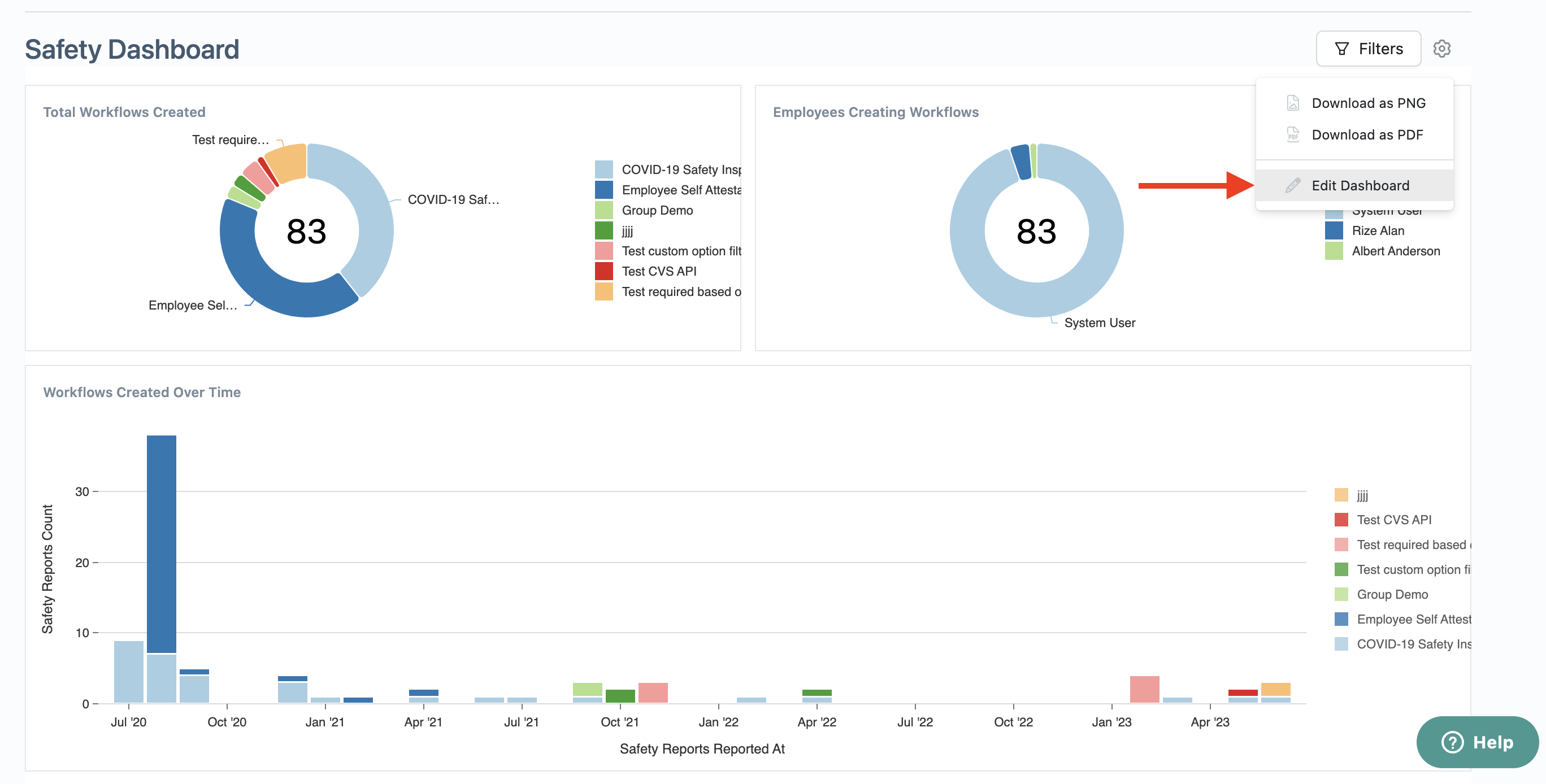
Task: Click Group Demo swatch in bar chart legend
Action: pos(1341,594)
